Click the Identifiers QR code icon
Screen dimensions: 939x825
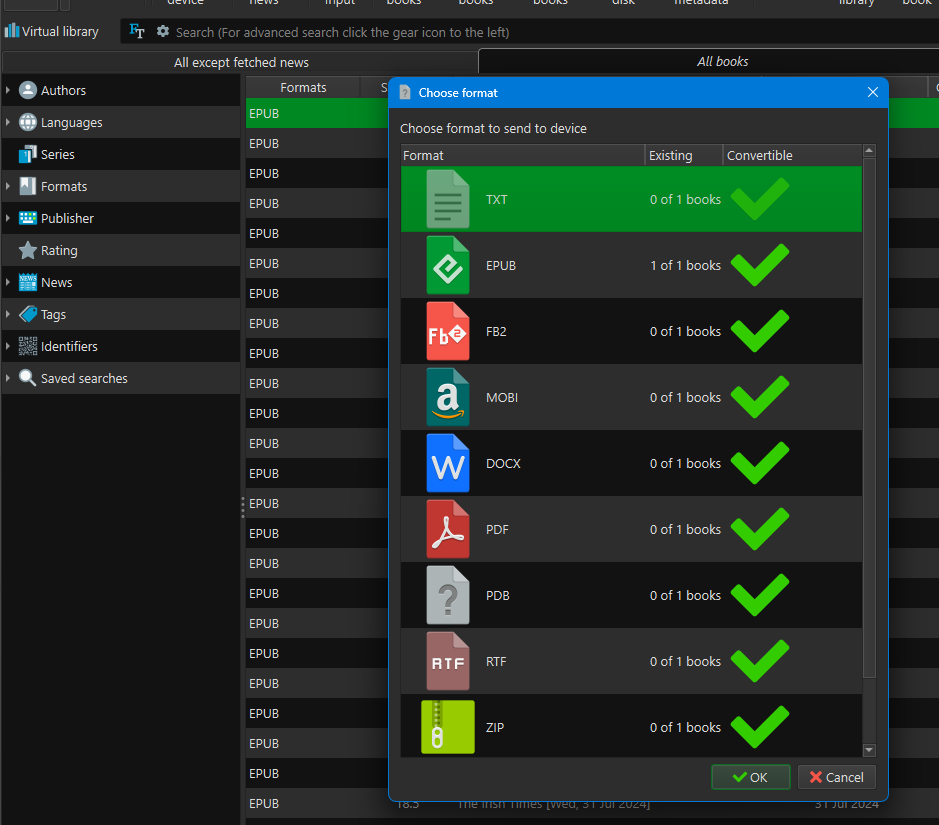pos(28,346)
